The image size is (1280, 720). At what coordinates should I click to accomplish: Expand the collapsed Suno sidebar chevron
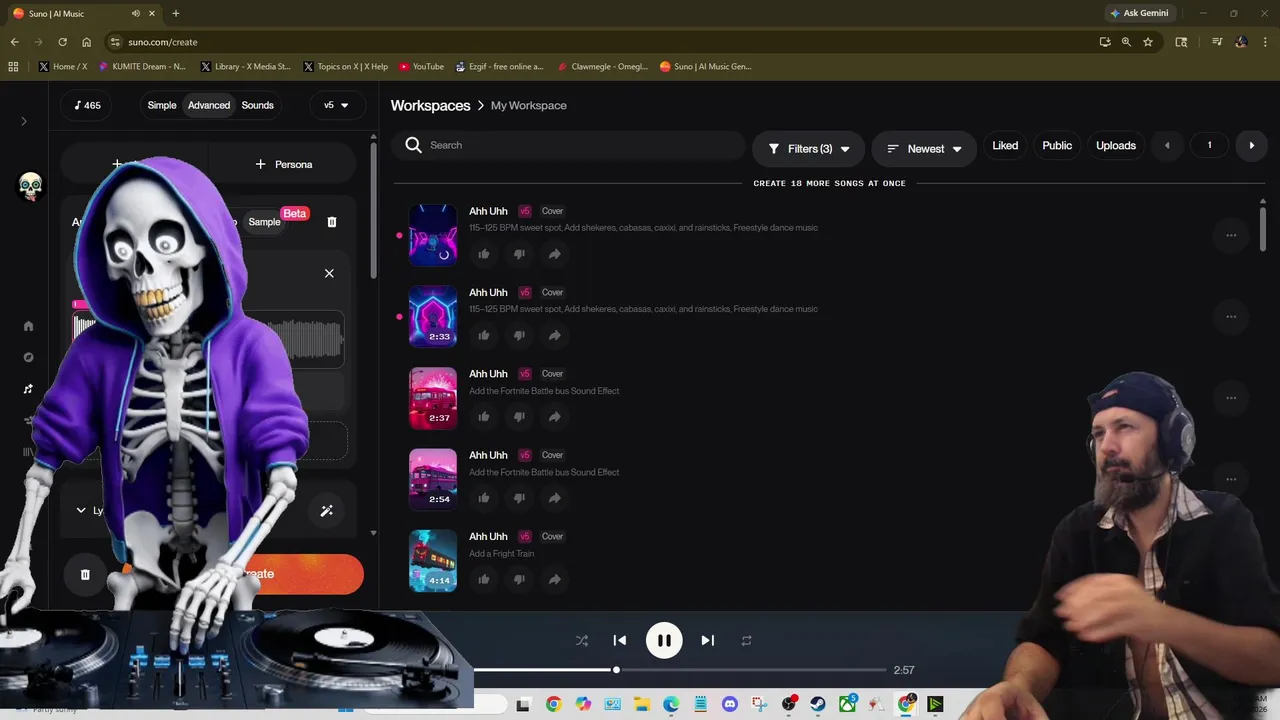(24, 121)
